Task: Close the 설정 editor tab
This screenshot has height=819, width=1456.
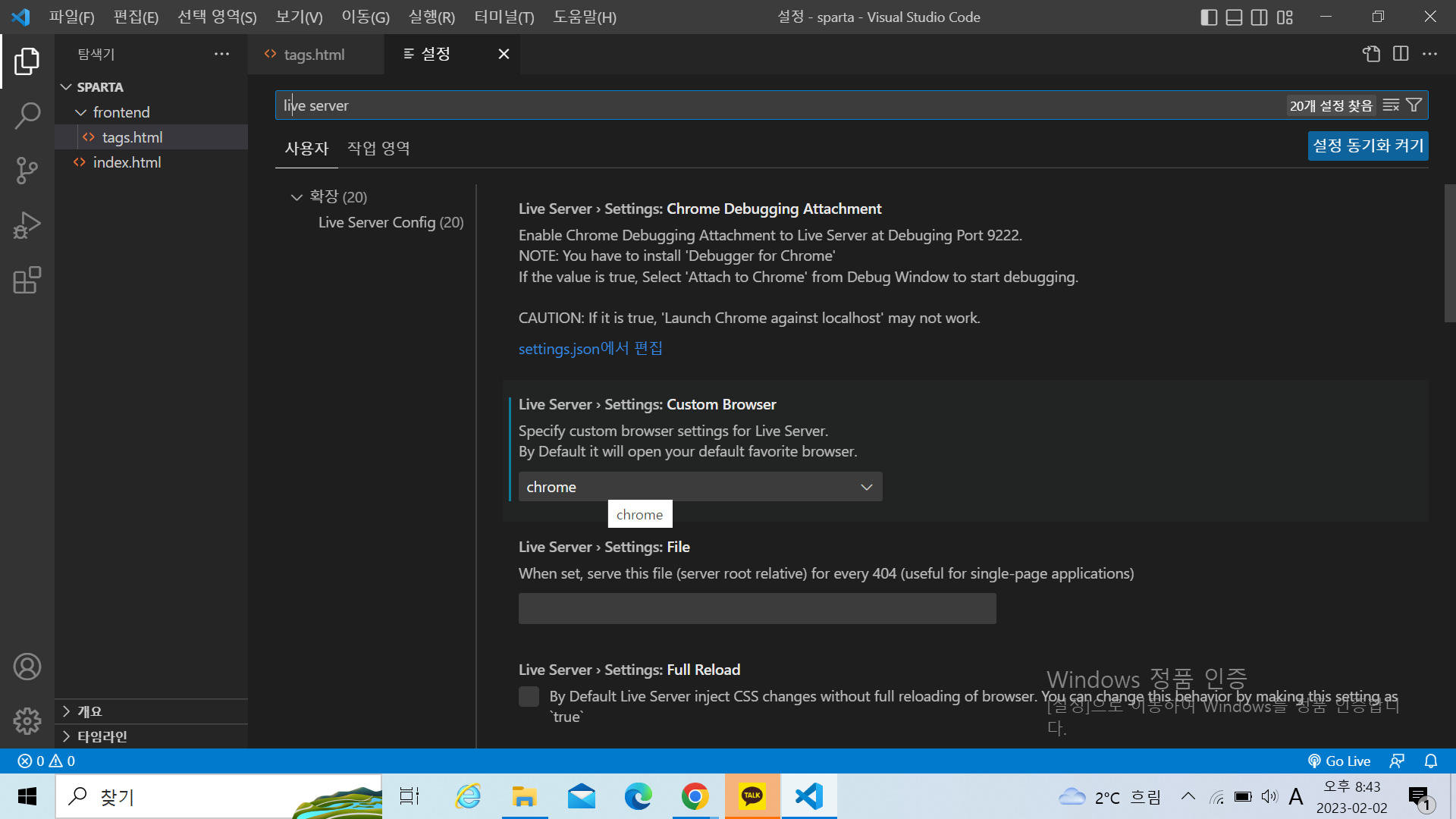Action: pos(504,54)
